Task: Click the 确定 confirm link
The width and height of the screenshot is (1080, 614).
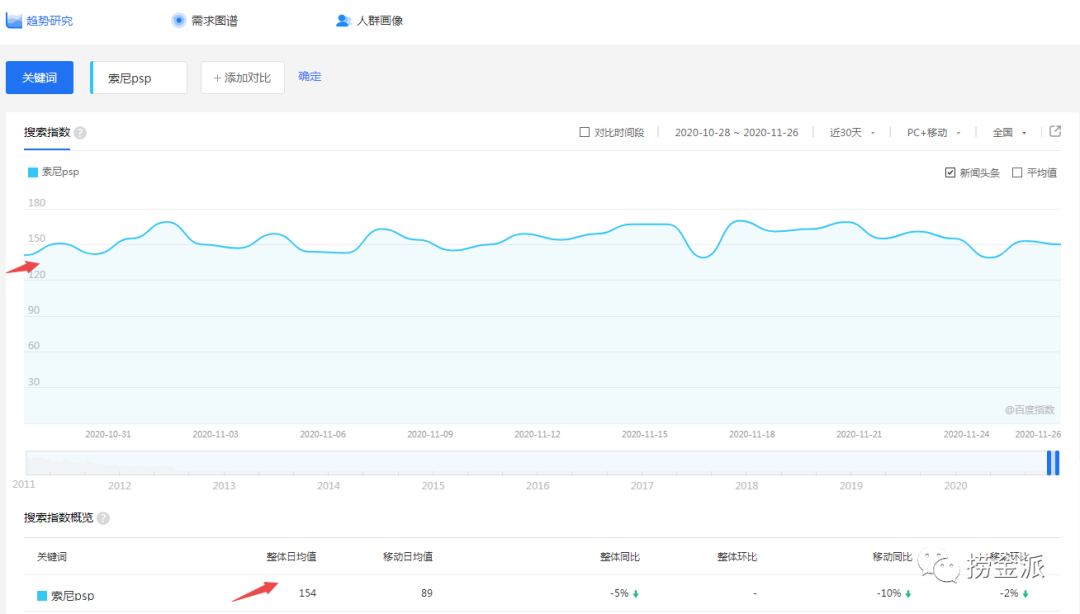Action: click(310, 77)
